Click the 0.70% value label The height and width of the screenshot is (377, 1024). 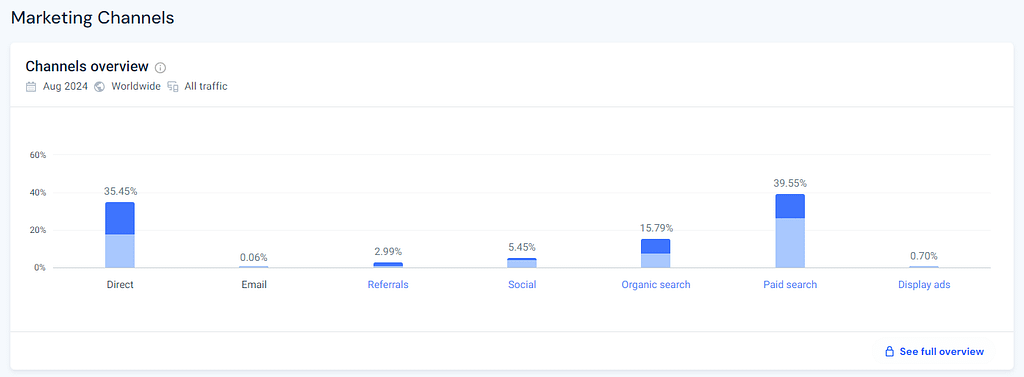(923, 256)
